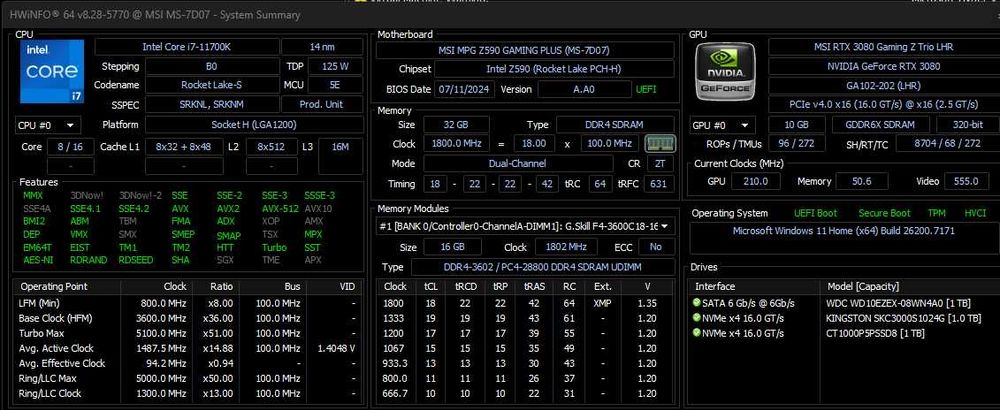Viewport: 1000px width, 410px height.
Task: Click the GPU clock 210.0 value
Action: point(755,182)
